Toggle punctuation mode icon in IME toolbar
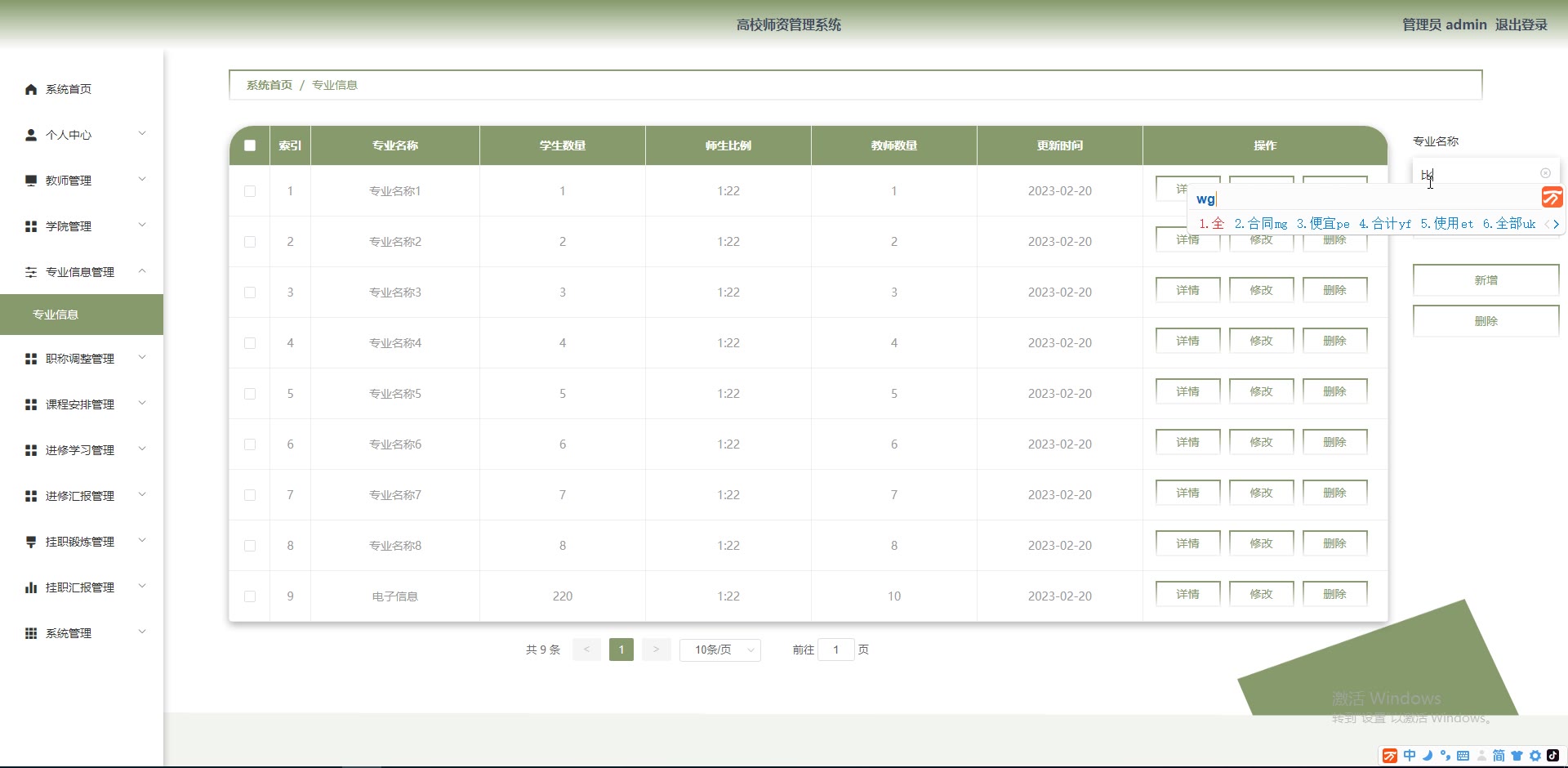The width and height of the screenshot is (1568, 768). pyautogui.click(x=1445, y=756)
